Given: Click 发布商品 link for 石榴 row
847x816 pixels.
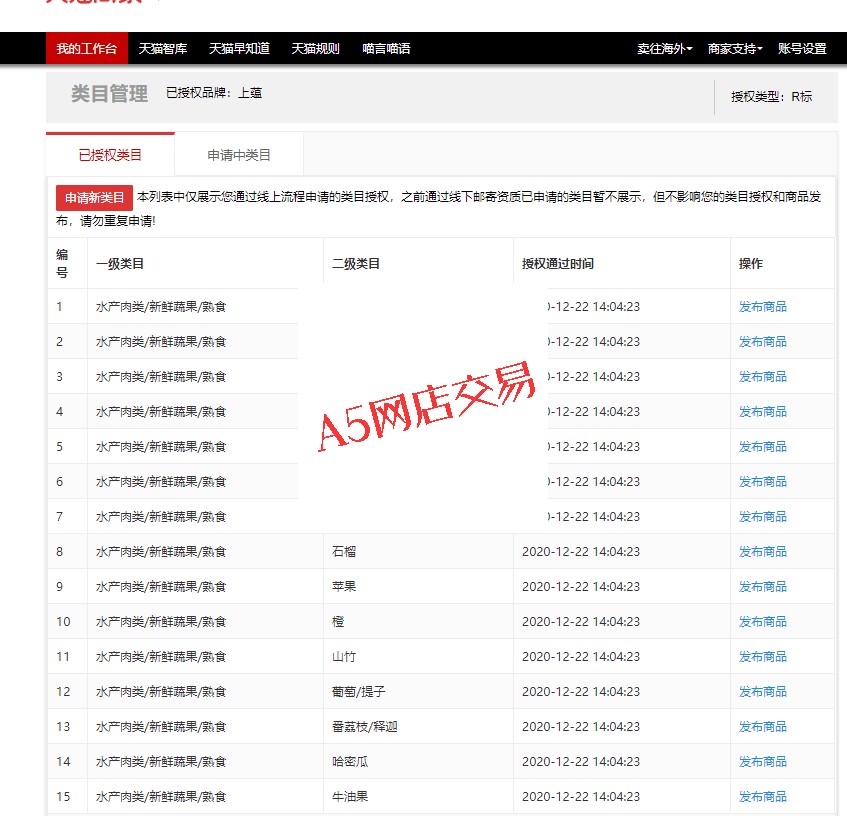Looking at the screenshot, I should (x=763, y=551).
